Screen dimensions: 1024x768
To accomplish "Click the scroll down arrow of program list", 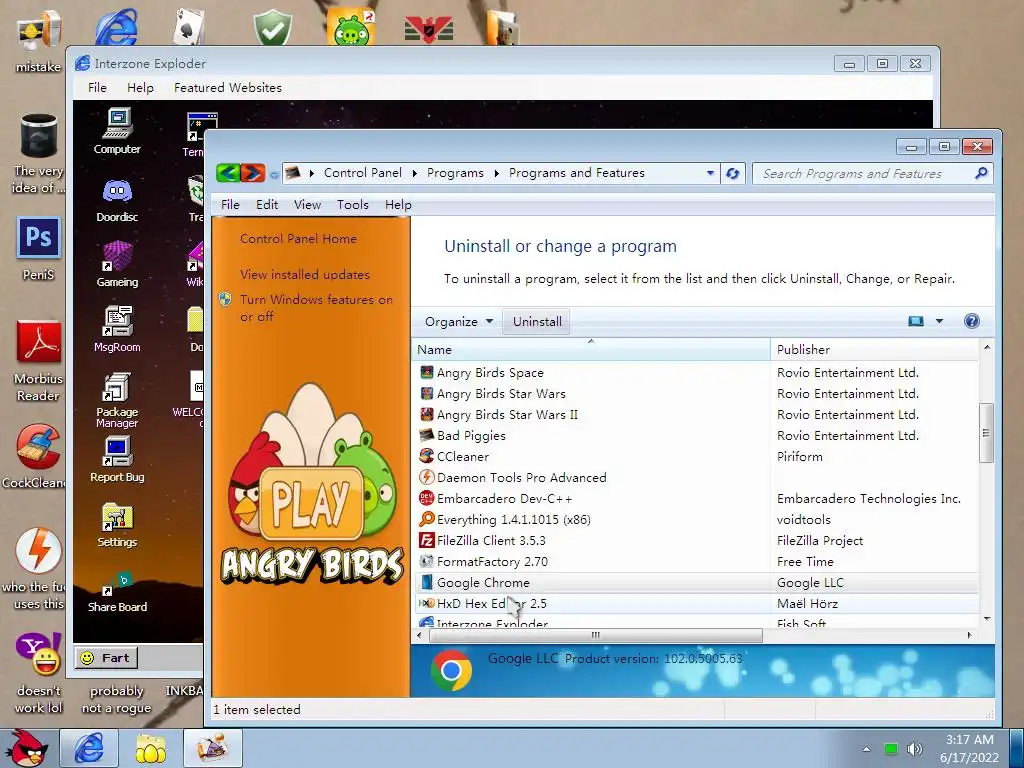I will [987, 618].
